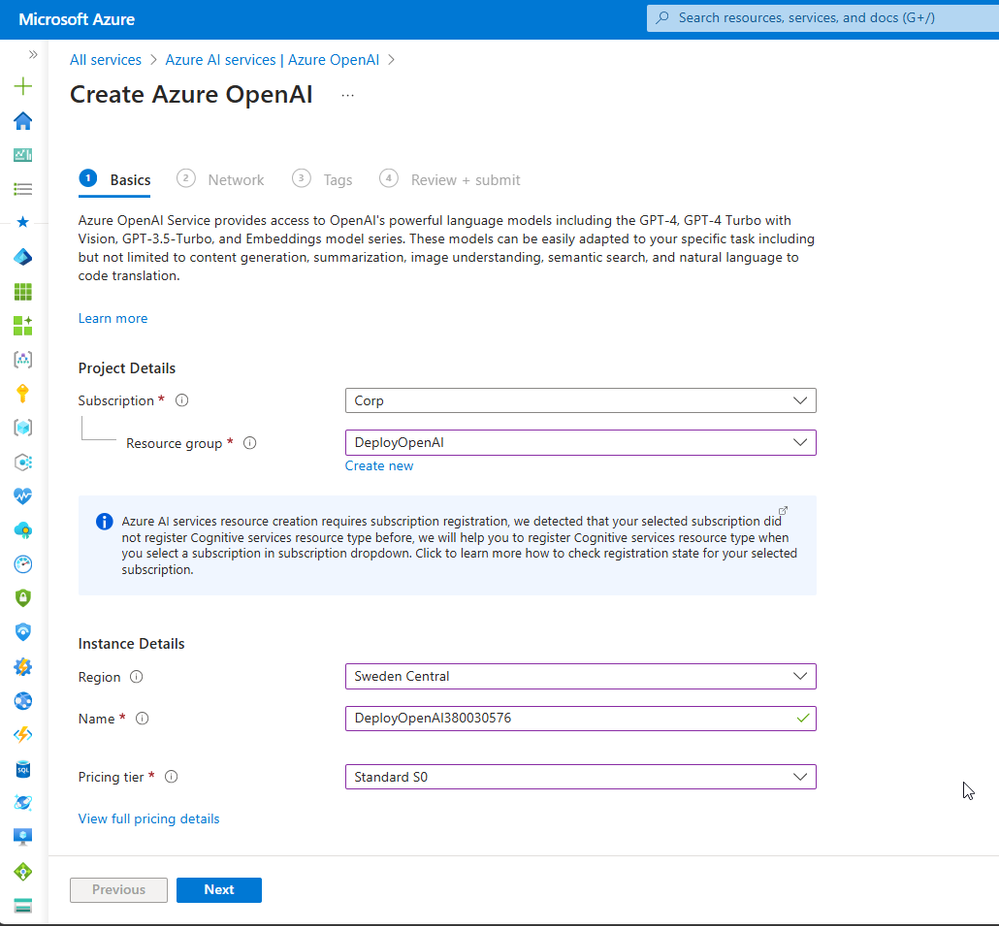
Task: Open the Subscription dropdown
Action: pyautogui.click(x=580, y=401)
